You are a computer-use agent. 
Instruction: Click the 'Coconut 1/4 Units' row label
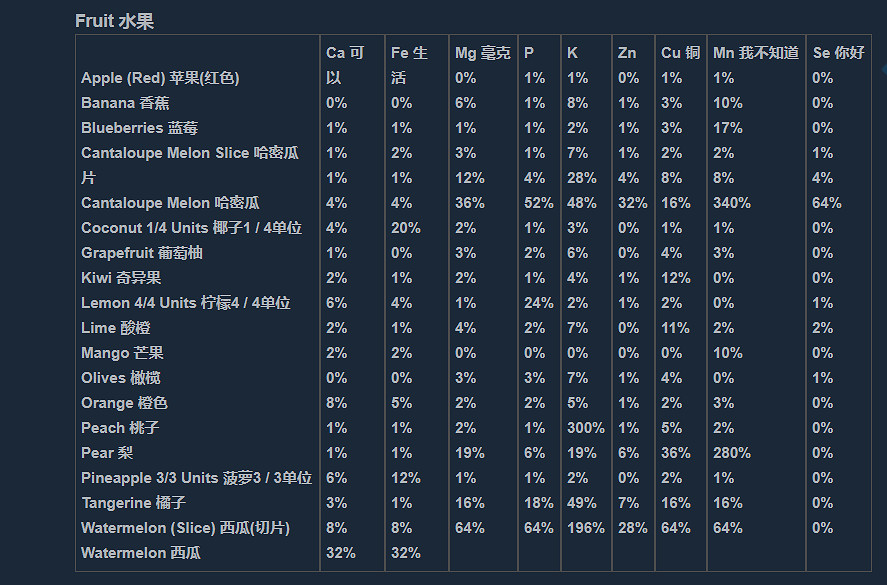(185, 228)
